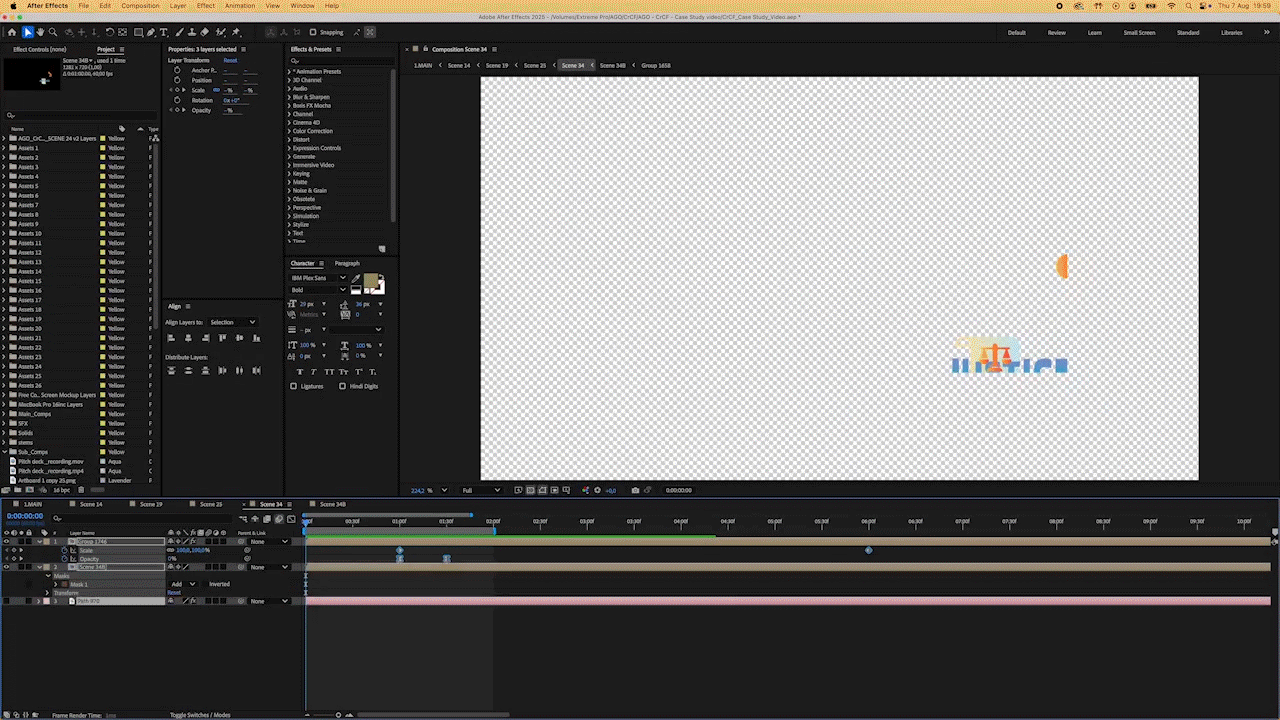Click Reset for the Scene 34B Transform
Viewport: 1280px width, 720px height.
pos(174,593)
